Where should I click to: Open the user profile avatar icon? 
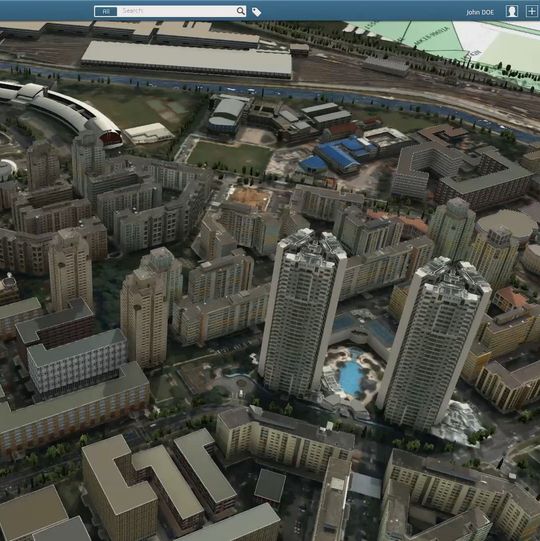(512, 11)
